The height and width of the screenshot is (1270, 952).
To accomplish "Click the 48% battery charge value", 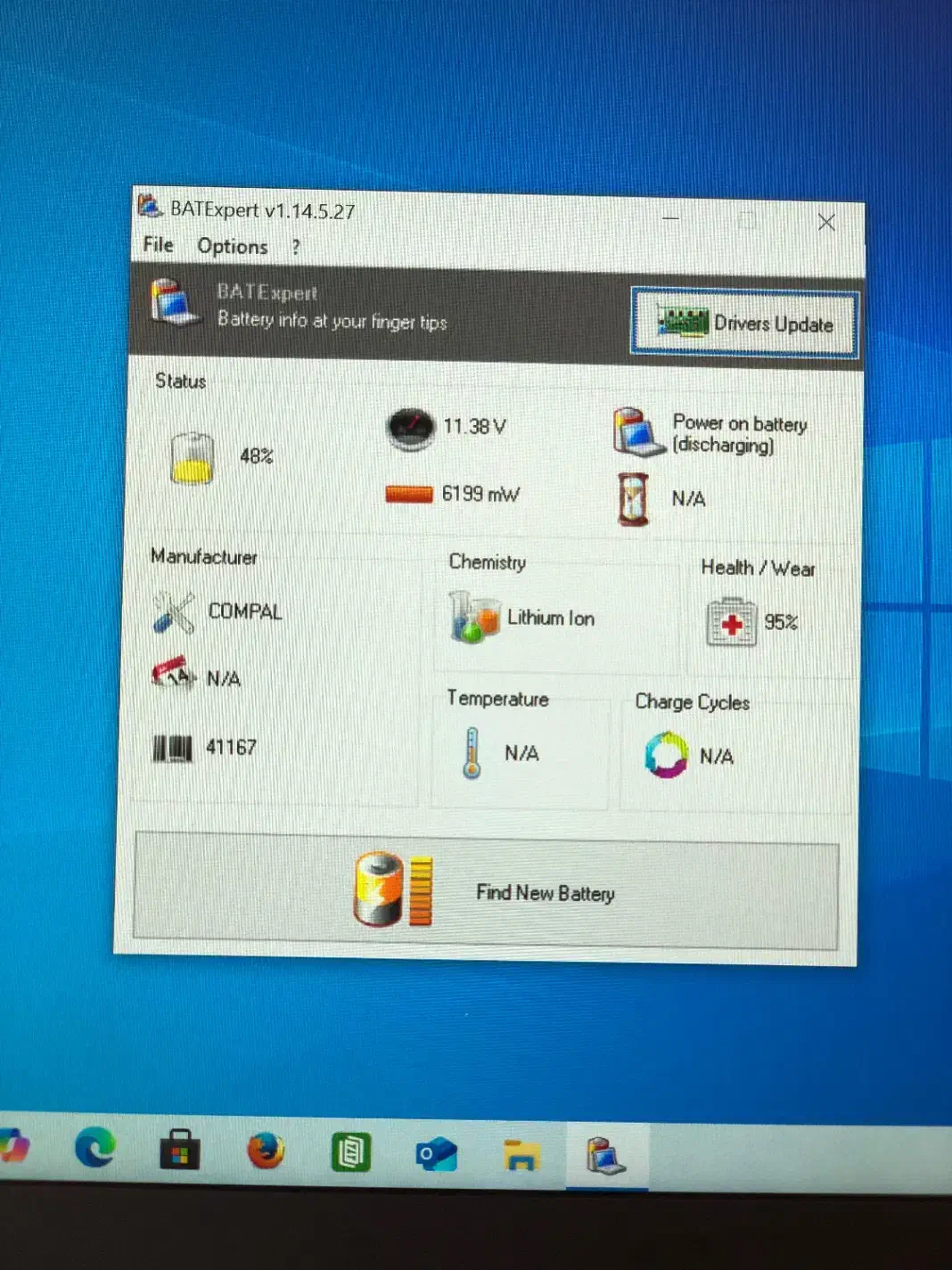I will [257, 456].
